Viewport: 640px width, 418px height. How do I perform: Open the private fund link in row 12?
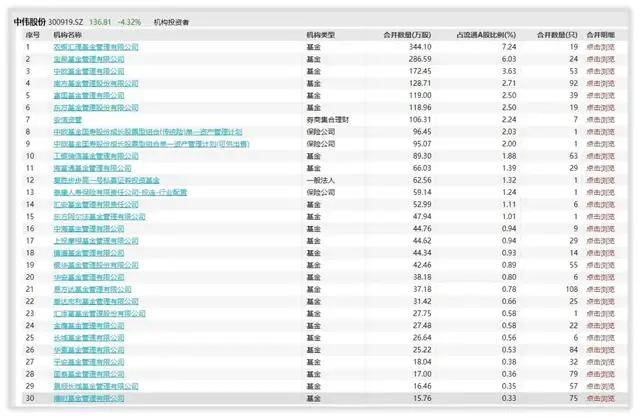pyautogui.click(x=107, y=180)
